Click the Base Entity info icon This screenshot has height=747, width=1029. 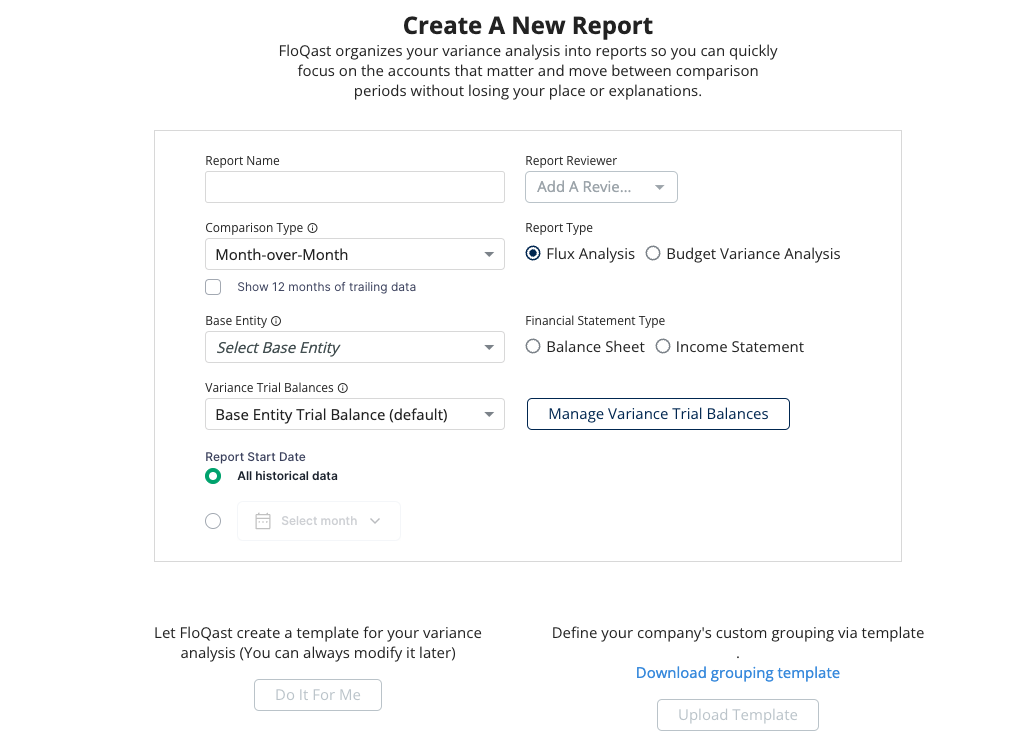point(276,321)
